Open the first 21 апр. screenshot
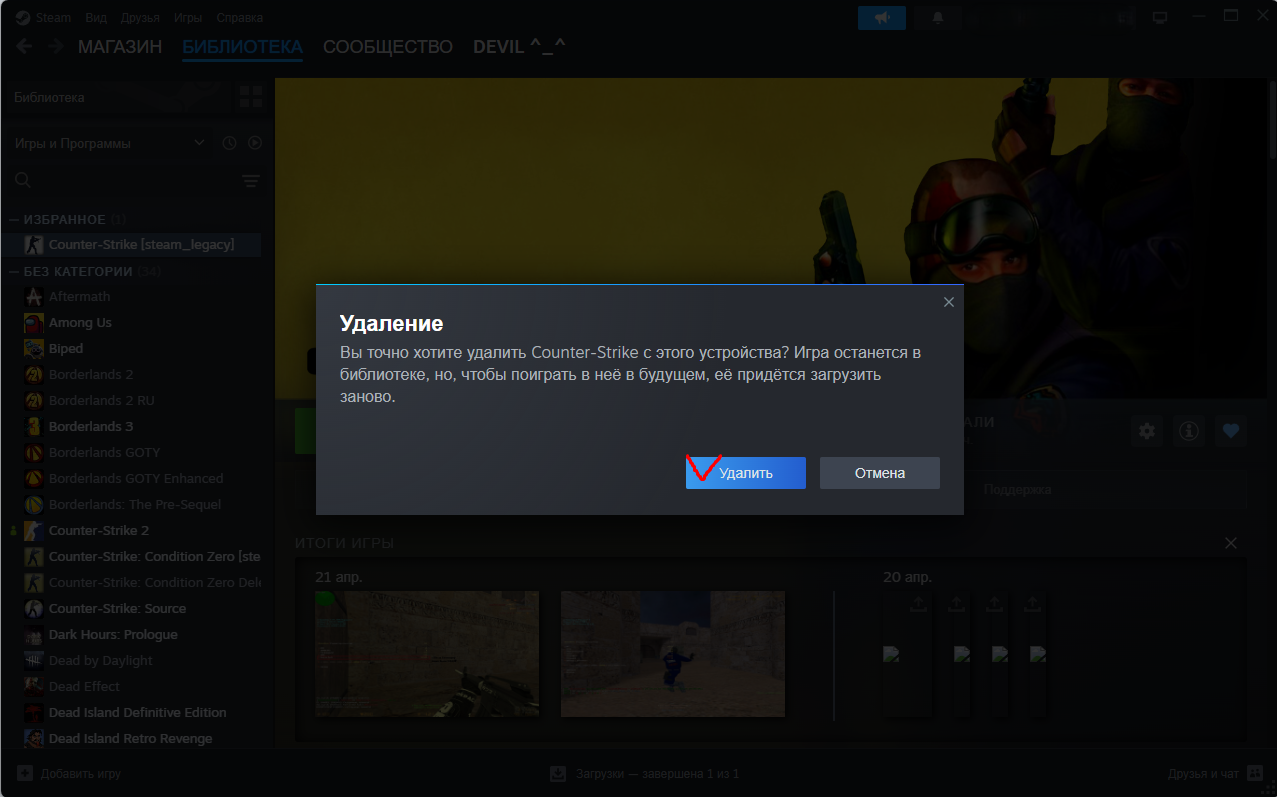1277x797 pixels. point(427,654)
